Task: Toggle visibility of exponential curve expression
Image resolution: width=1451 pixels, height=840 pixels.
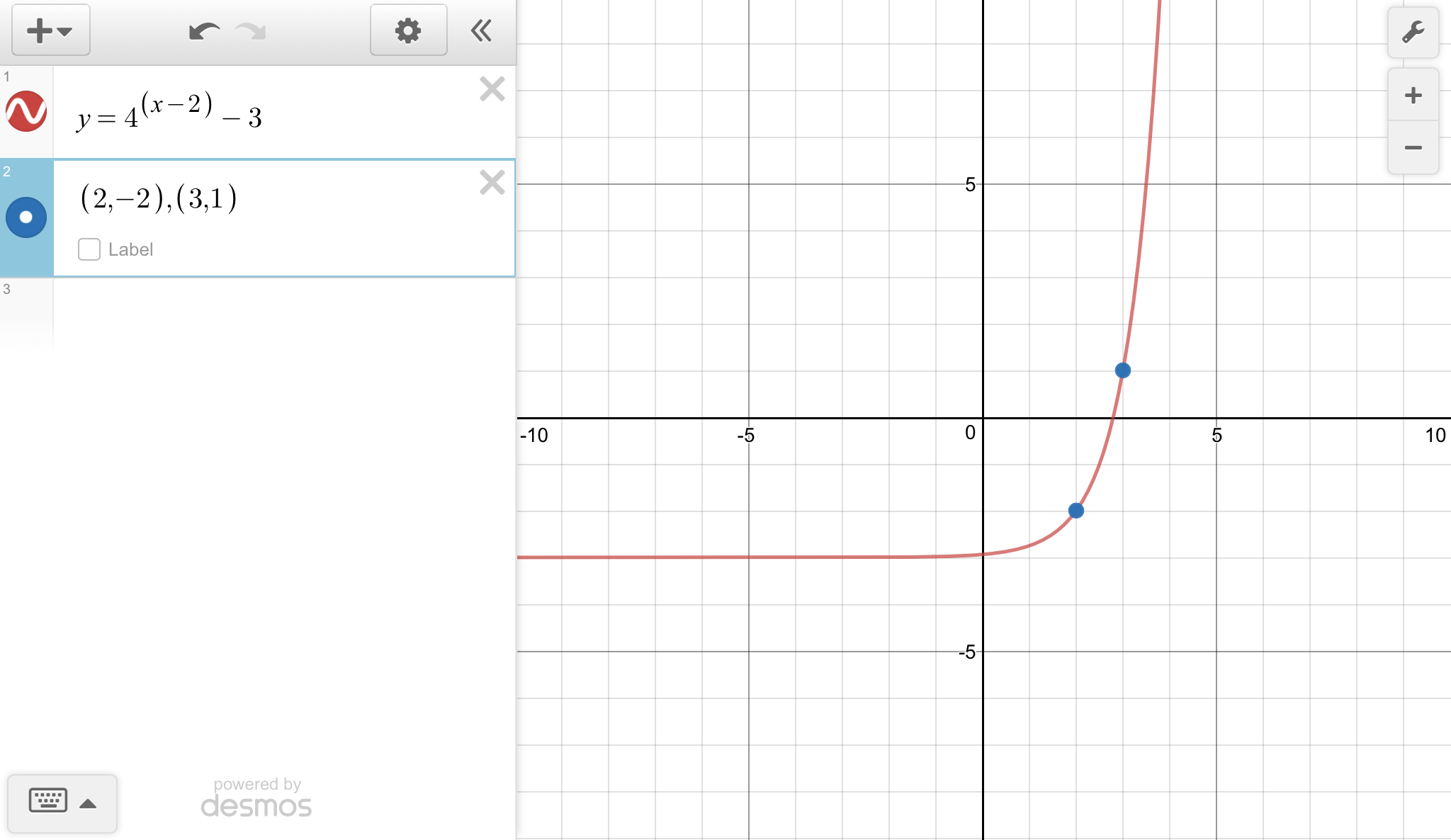Action: click(x=26, y=111)
